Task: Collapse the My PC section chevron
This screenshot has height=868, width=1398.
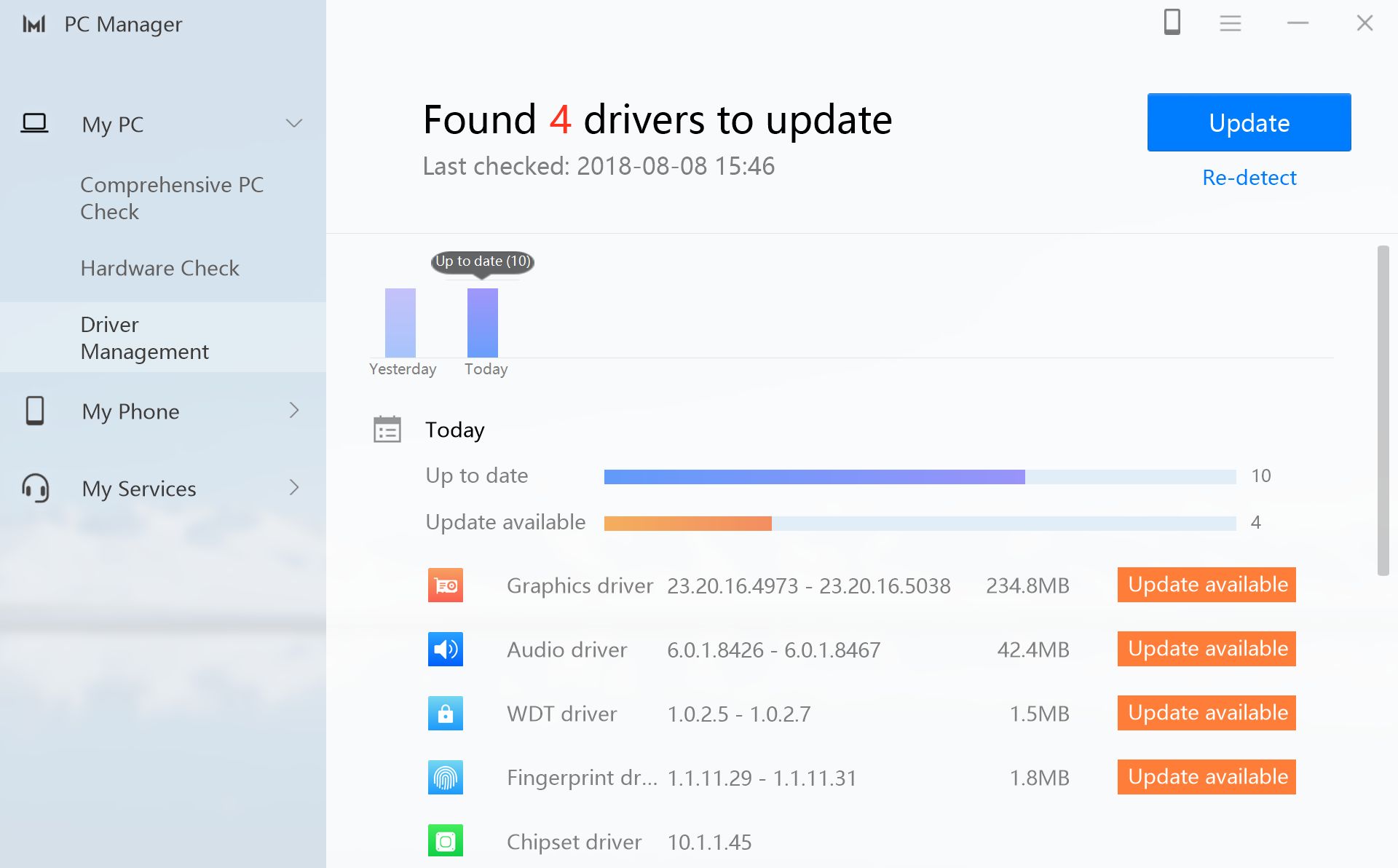Action: [293, 123]
